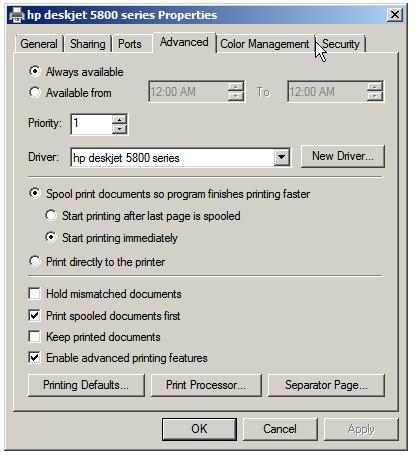Select the Advanced tab

(x=184, y=42)
